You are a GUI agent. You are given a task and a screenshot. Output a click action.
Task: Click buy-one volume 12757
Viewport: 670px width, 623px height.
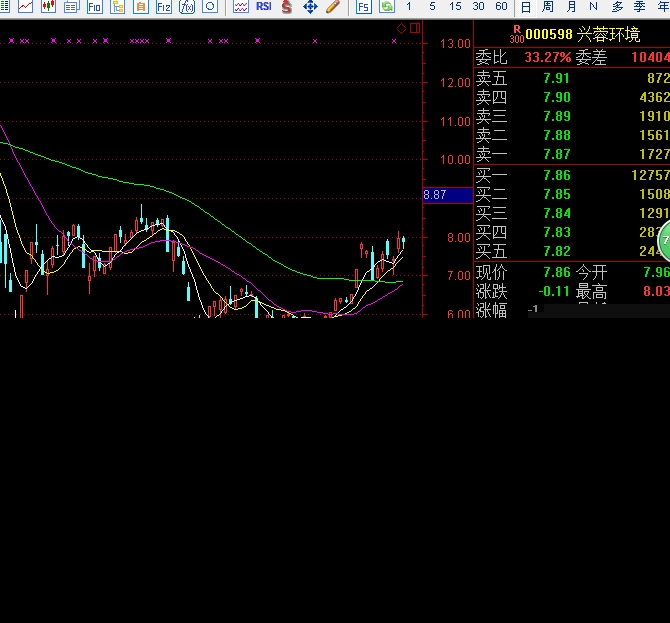click(650, 175)
